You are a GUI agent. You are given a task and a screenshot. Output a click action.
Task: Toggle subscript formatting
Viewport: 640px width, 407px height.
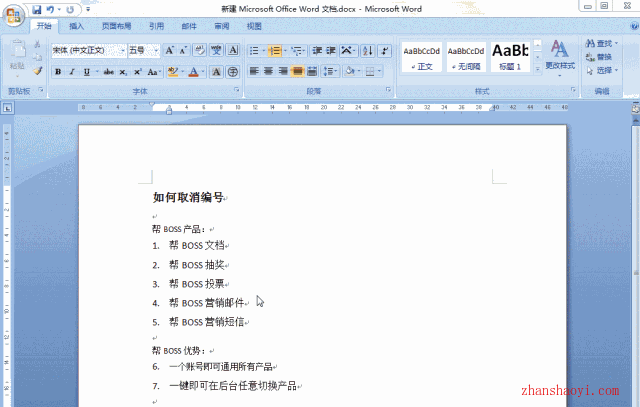(123, 72)
